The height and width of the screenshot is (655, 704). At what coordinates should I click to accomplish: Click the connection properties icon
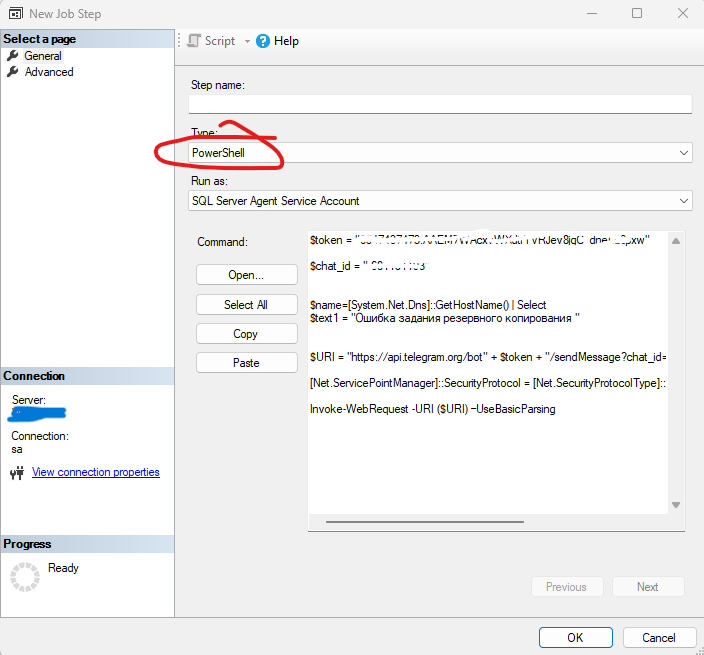click(x=16, y=473)
